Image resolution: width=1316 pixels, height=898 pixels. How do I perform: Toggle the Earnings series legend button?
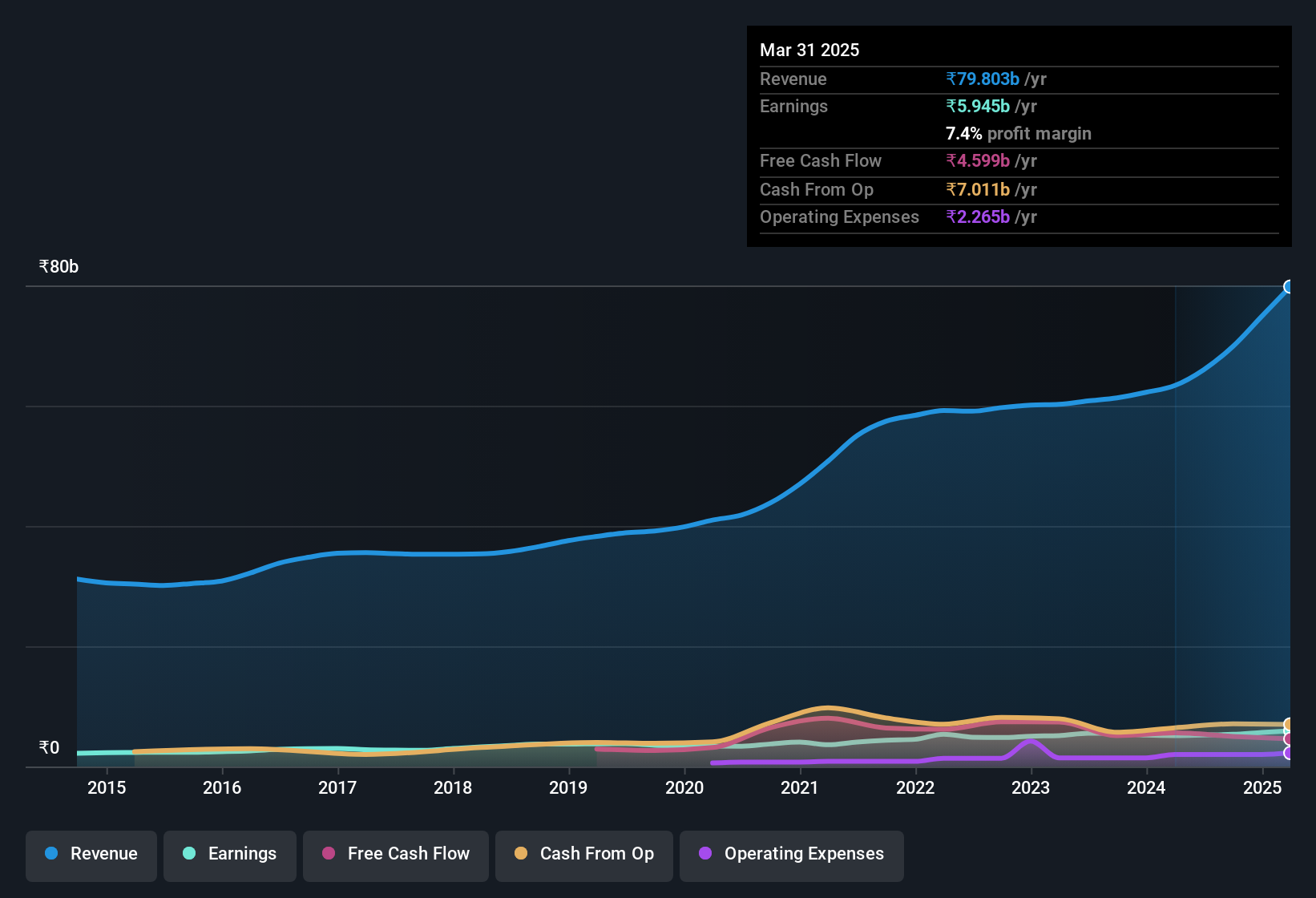230,855
